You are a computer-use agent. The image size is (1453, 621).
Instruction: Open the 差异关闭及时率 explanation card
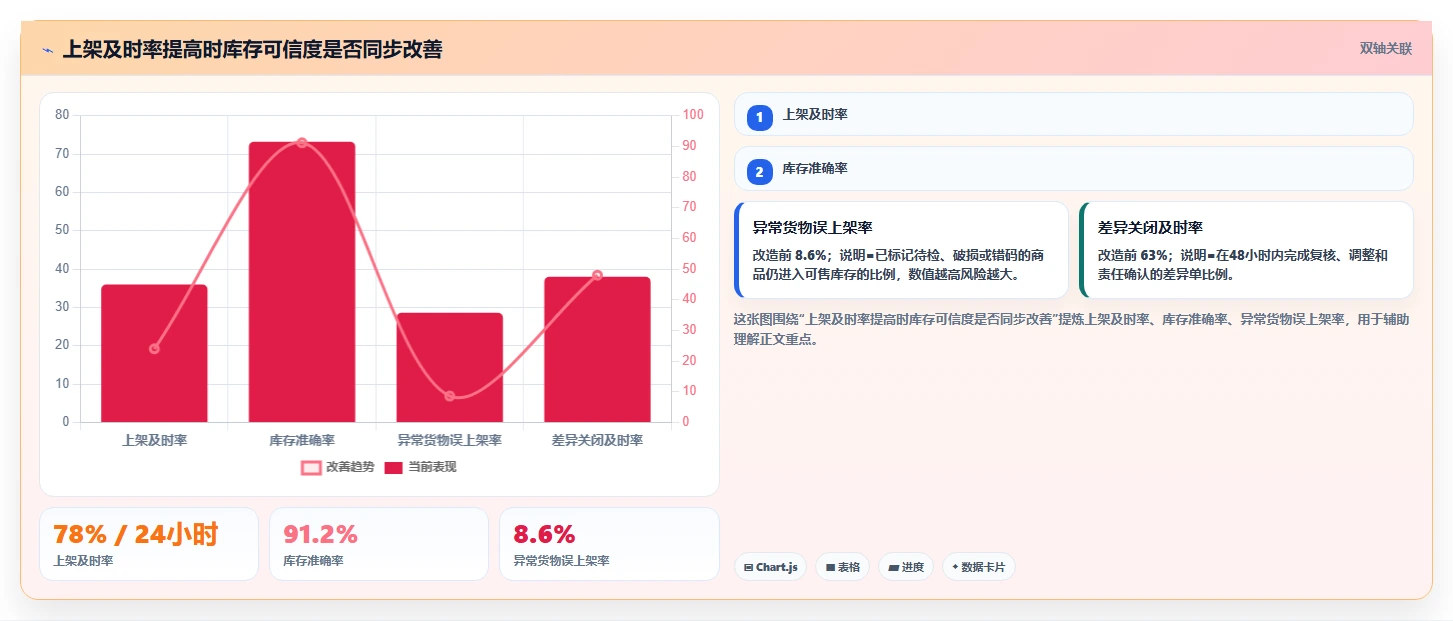pyautogui.click(x=1246, y=250)
